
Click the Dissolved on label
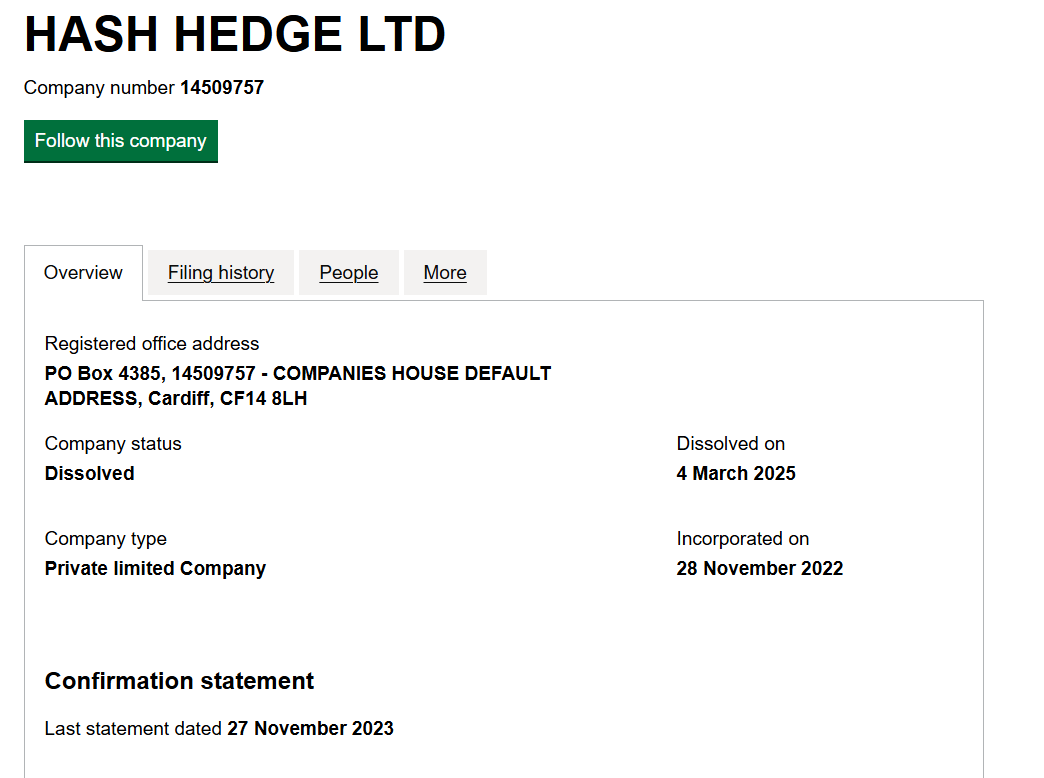731,444
